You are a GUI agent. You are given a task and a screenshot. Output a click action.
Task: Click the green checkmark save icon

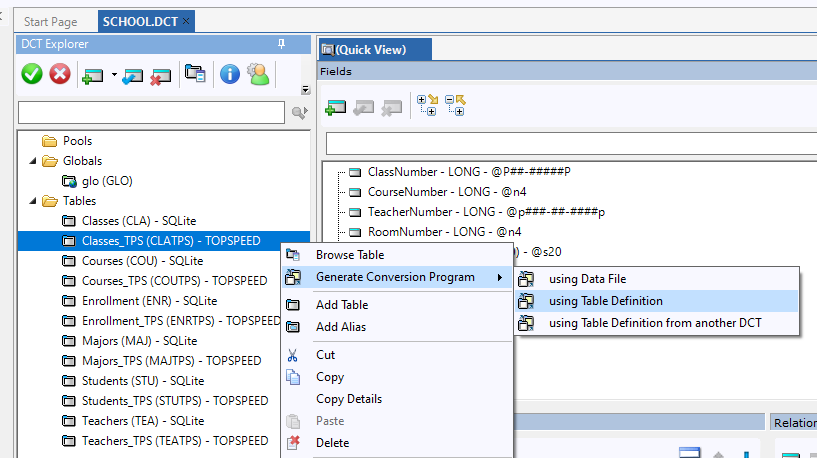(x=32, y=74)
